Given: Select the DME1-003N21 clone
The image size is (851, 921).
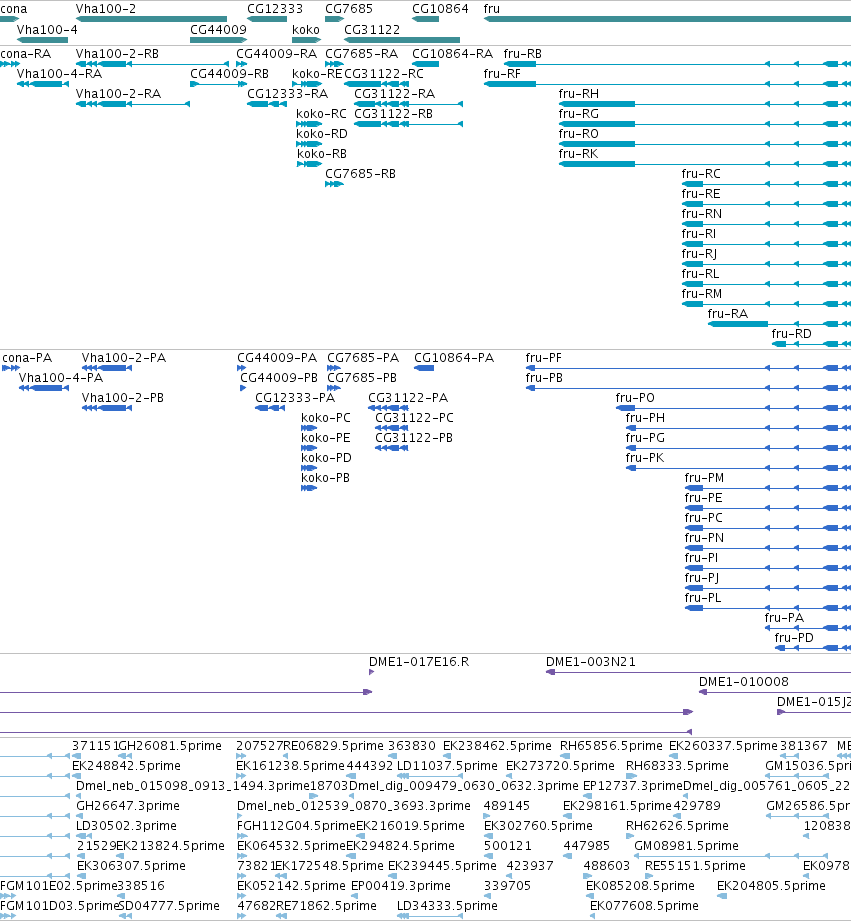Looking at the screenshot, I should coord(698,672).
